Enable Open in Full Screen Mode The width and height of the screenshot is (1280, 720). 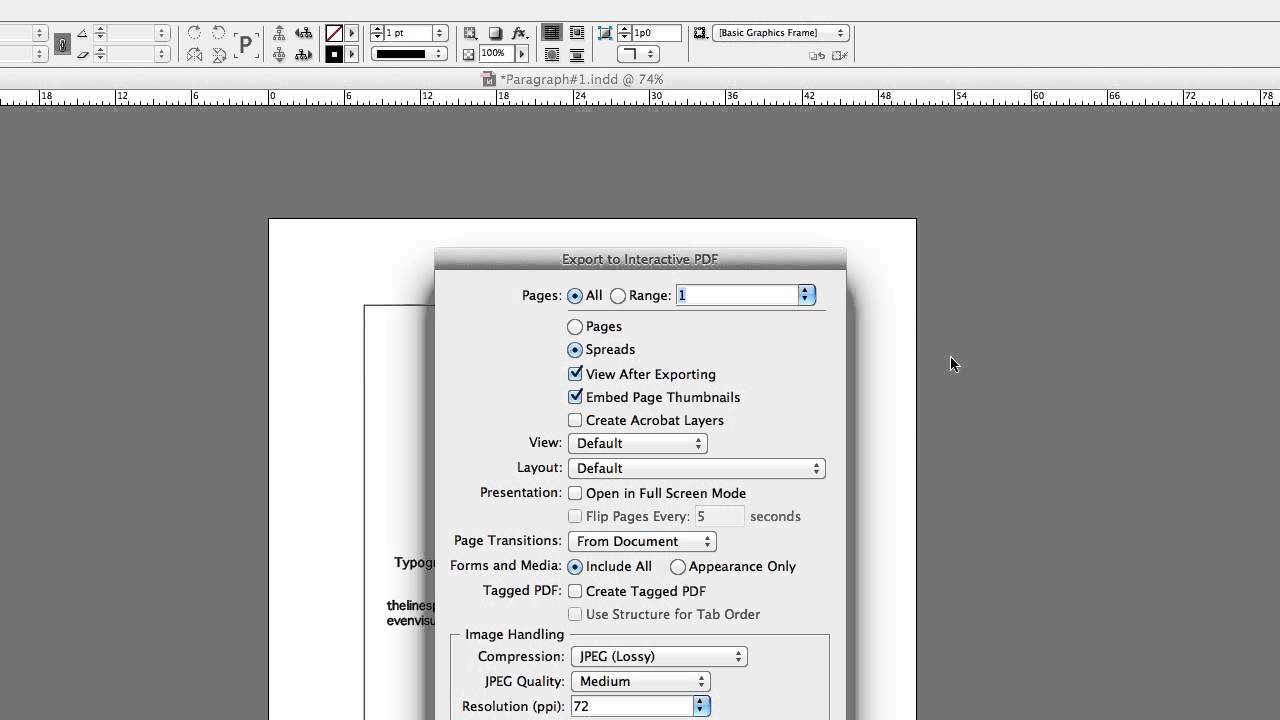click(575, 493)
